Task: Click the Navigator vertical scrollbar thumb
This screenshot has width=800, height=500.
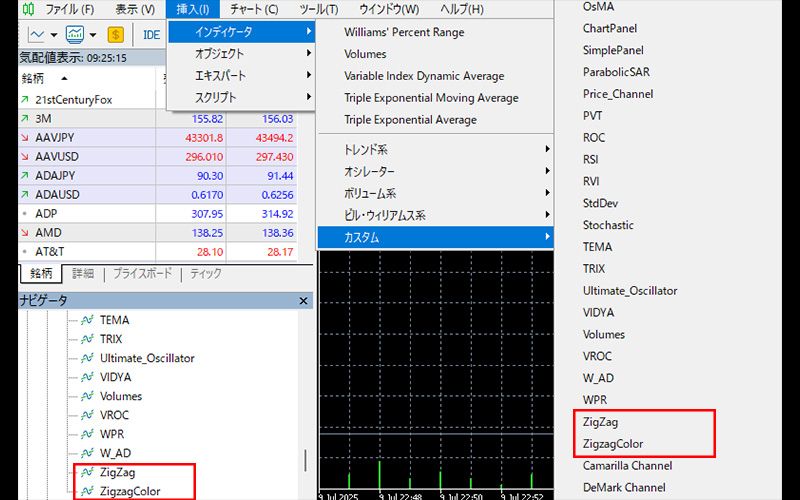Action: pos(306,458)
